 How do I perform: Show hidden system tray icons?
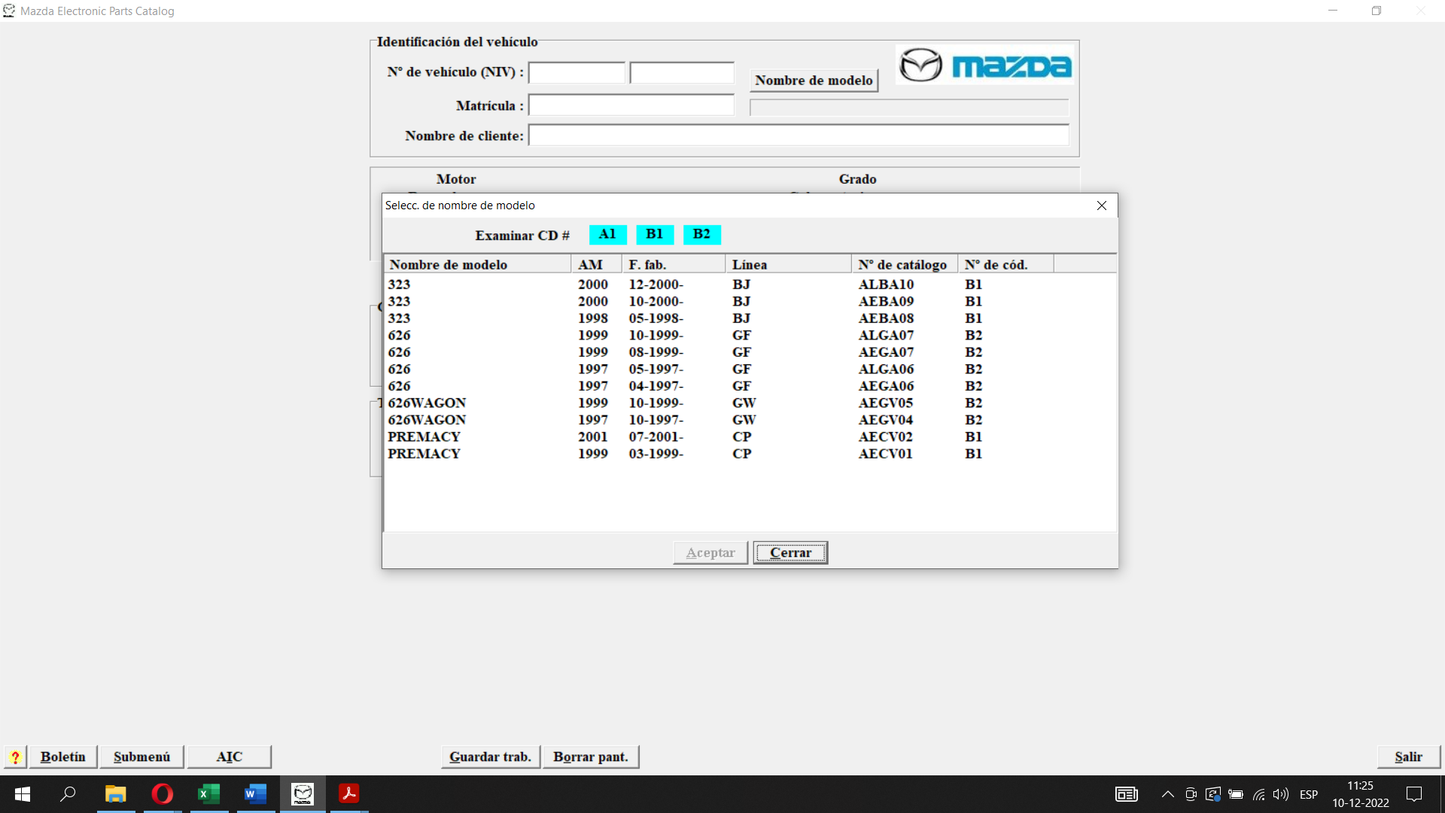pos(1167,795)
